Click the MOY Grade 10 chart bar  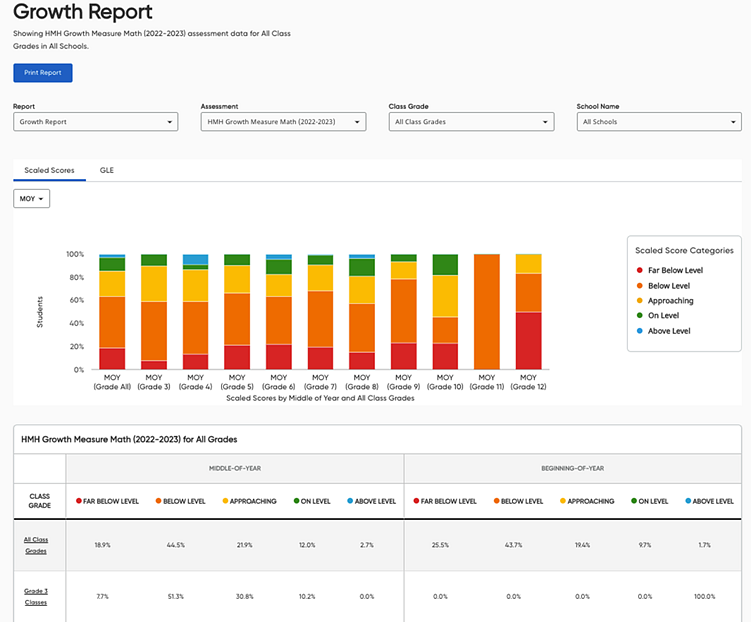click(445, 312)
